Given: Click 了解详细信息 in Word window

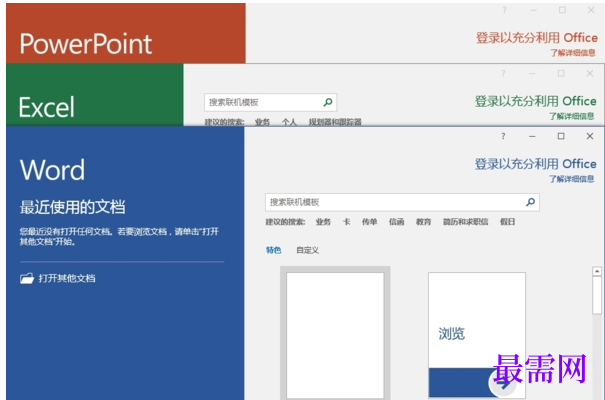Looking at the screenshot, I should [572, 179].
